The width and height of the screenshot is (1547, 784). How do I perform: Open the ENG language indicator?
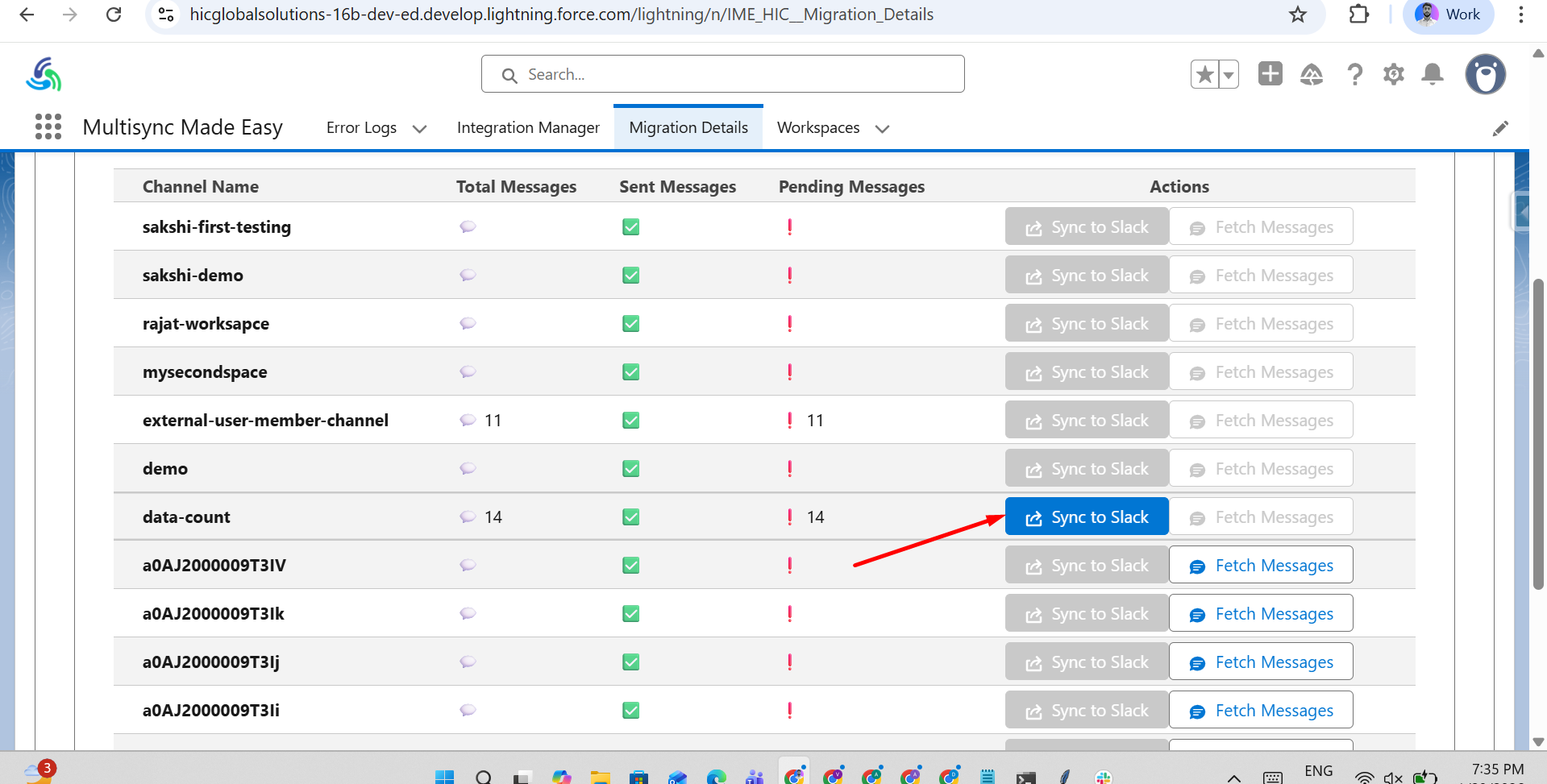(x=1318, y=771)
